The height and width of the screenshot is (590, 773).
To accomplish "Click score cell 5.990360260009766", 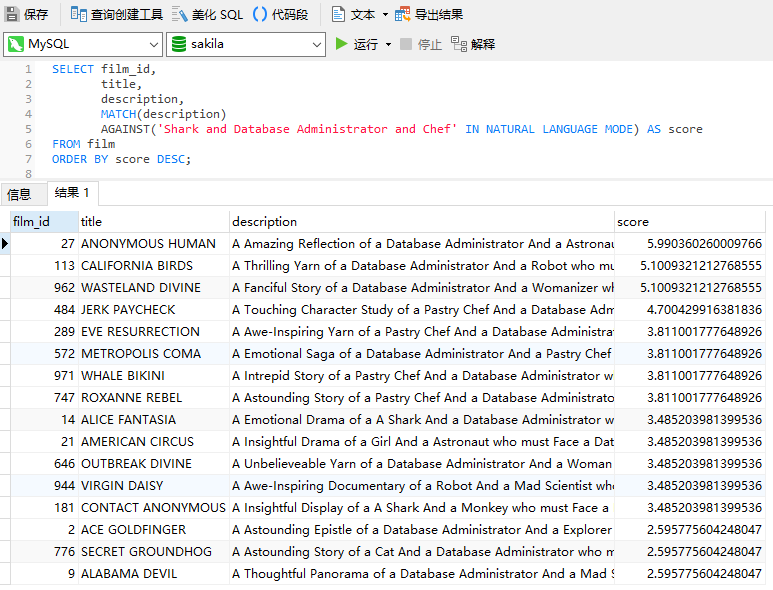I will pyautogui.click(x=690, y=243).
